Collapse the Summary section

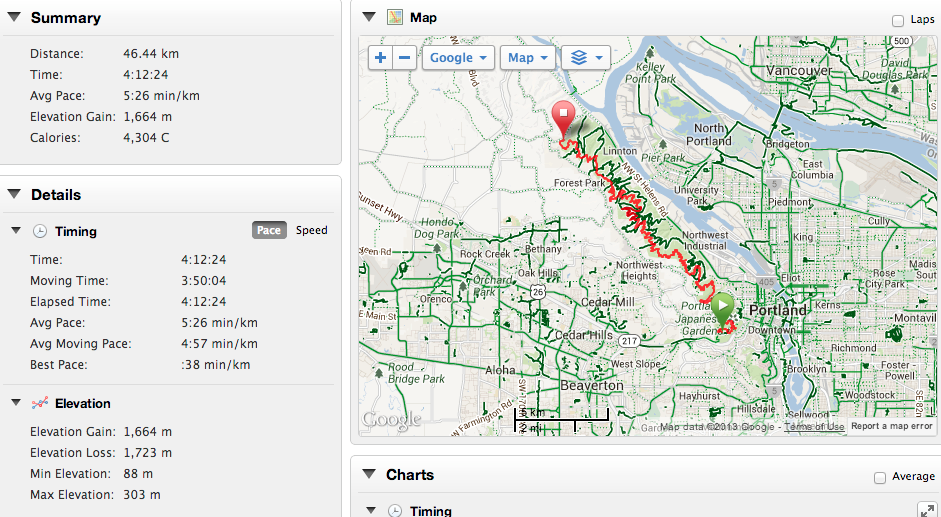(14, 17)
